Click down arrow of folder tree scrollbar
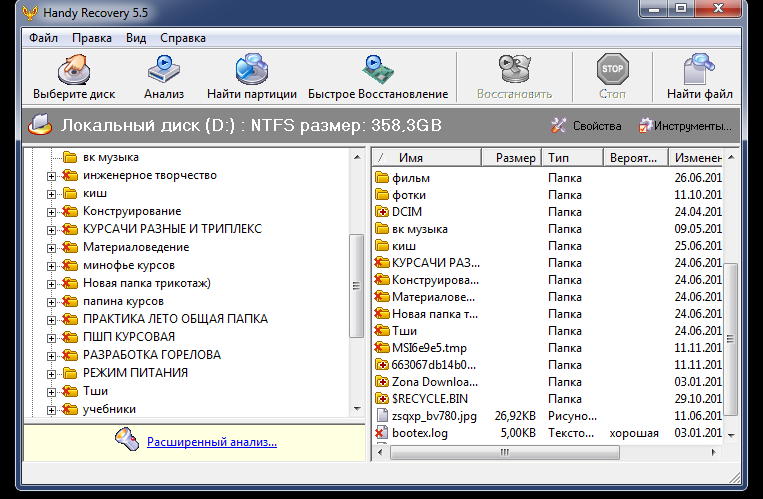This screenshot has height=499, width=763. (357, 409)
